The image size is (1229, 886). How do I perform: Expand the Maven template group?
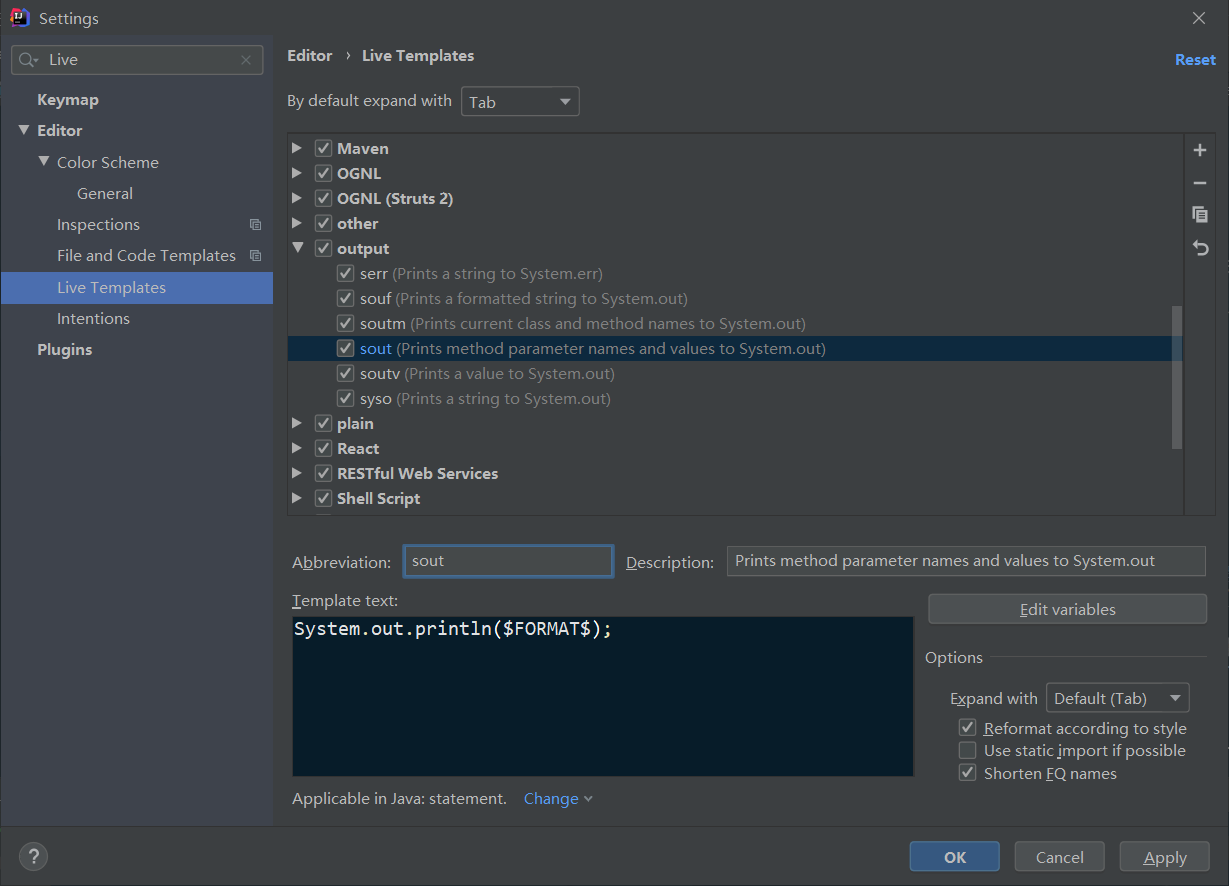[x=297, y=148]
